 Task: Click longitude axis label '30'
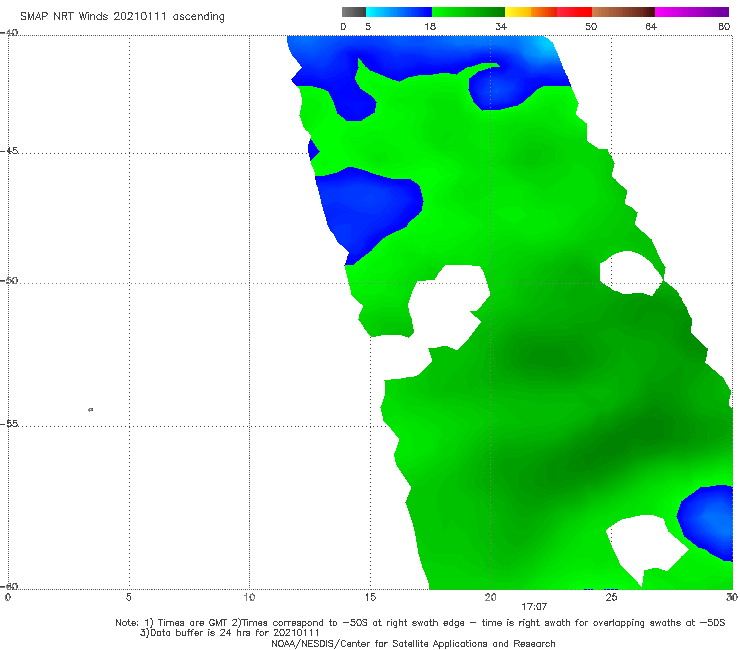tap(732, 598)
